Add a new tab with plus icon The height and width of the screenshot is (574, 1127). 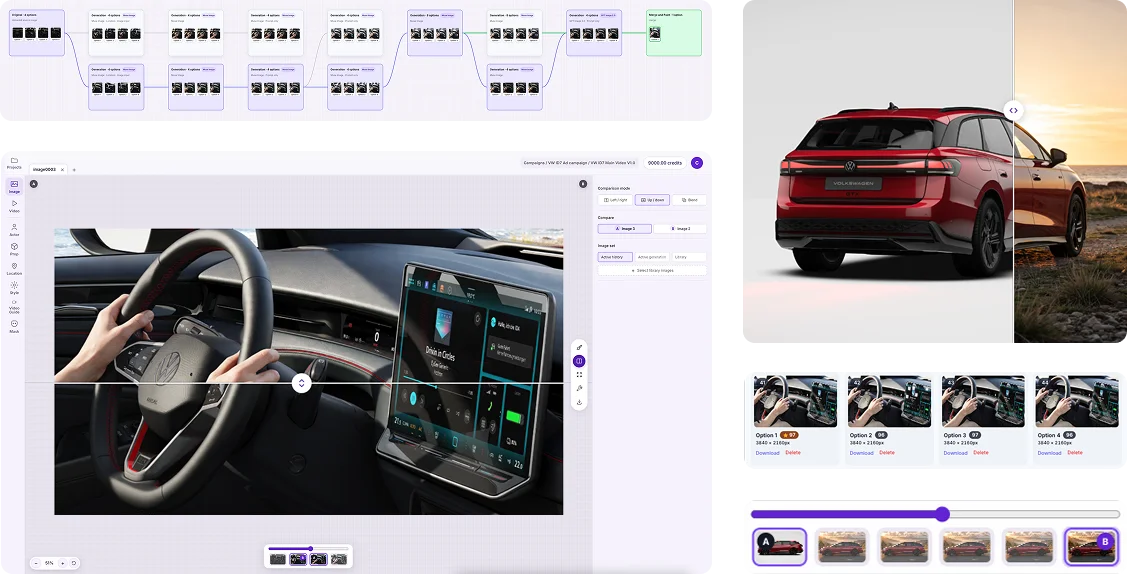(74, 170)
